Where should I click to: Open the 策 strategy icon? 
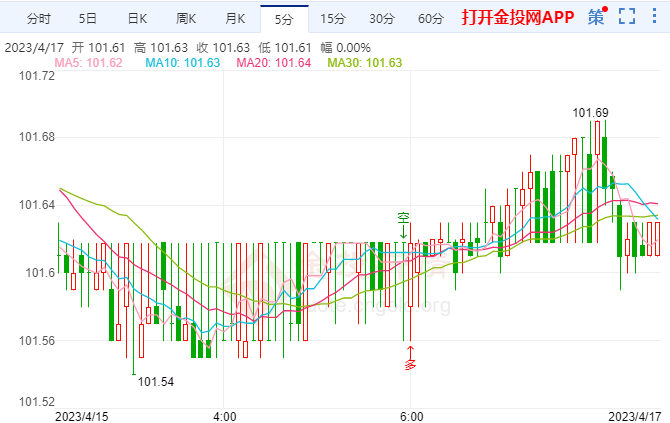click(597, 17)
